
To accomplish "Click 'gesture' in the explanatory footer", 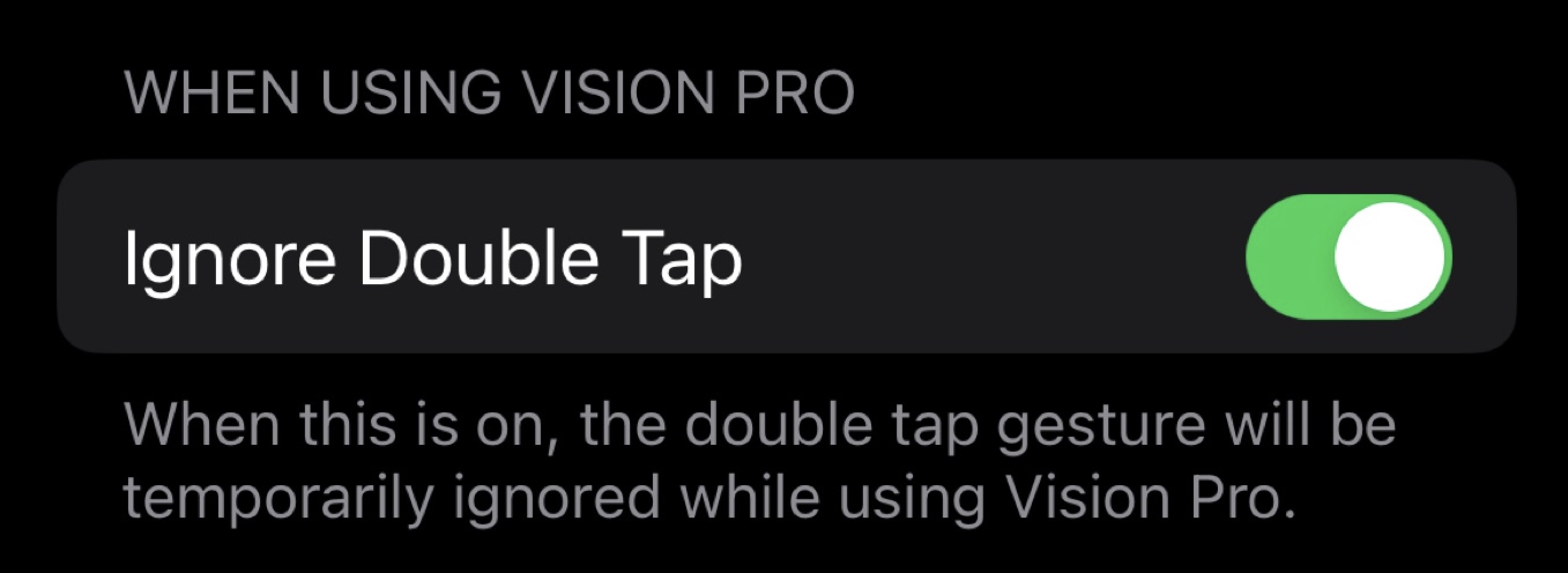I will [1101, 427].
